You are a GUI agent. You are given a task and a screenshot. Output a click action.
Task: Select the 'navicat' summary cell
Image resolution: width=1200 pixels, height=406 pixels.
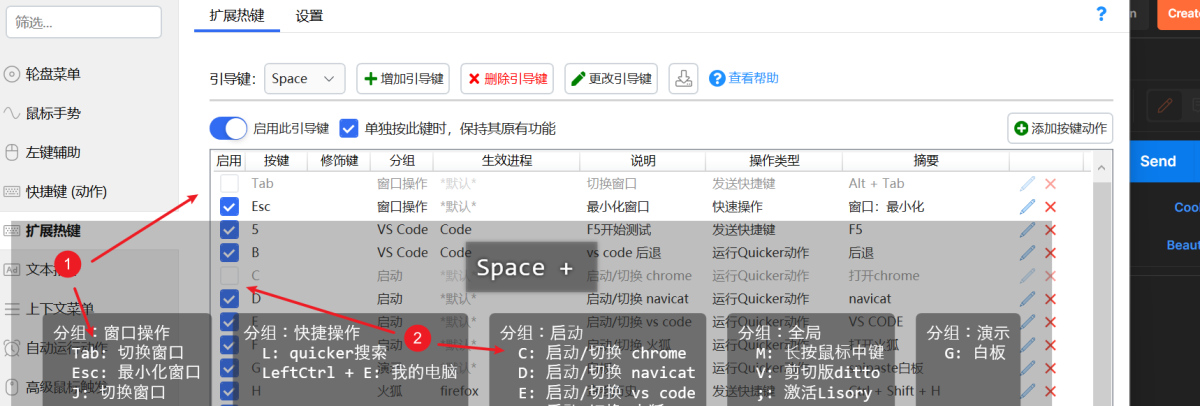(x=869, y=298)
